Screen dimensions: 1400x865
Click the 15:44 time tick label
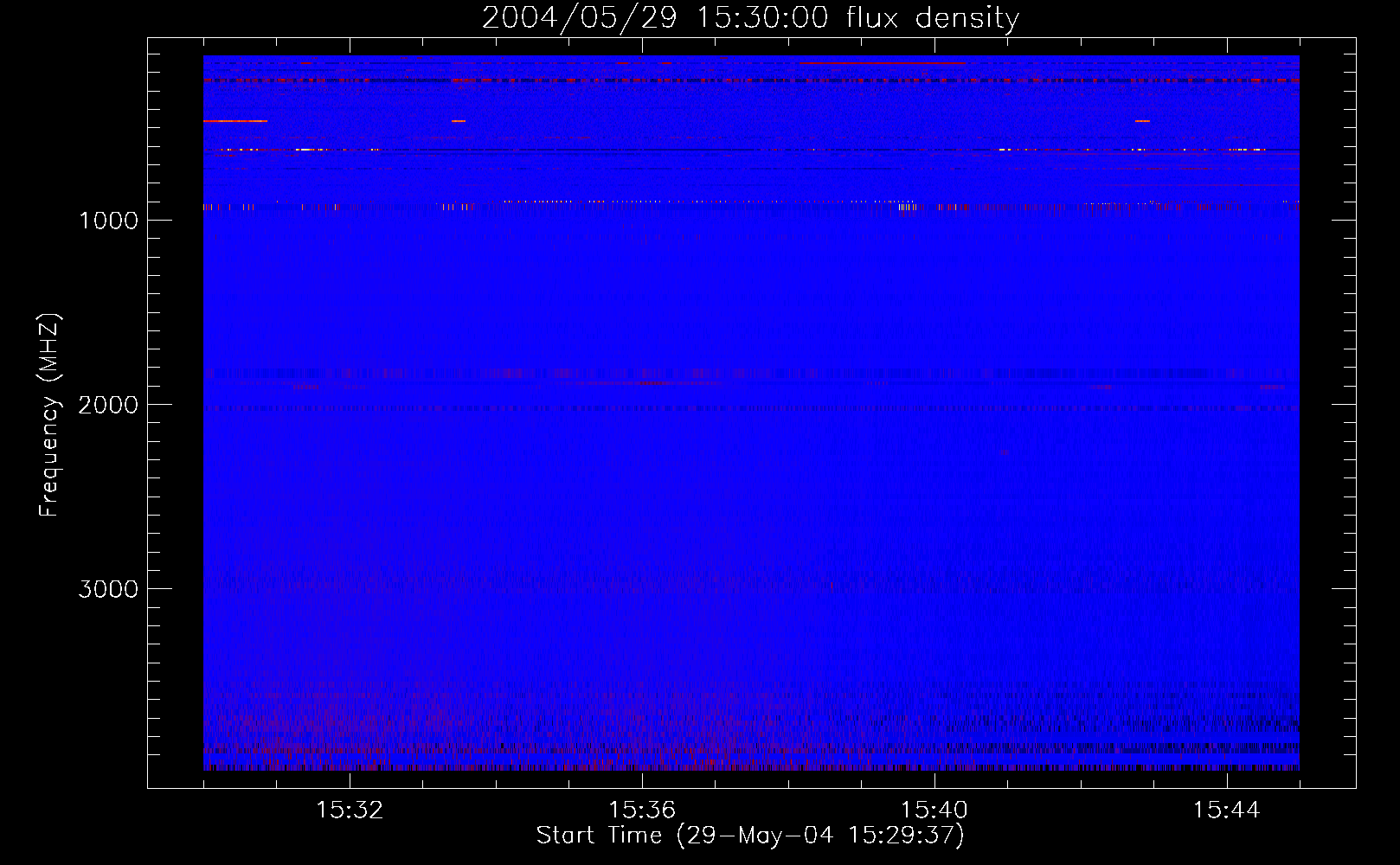click(1227, 811)
